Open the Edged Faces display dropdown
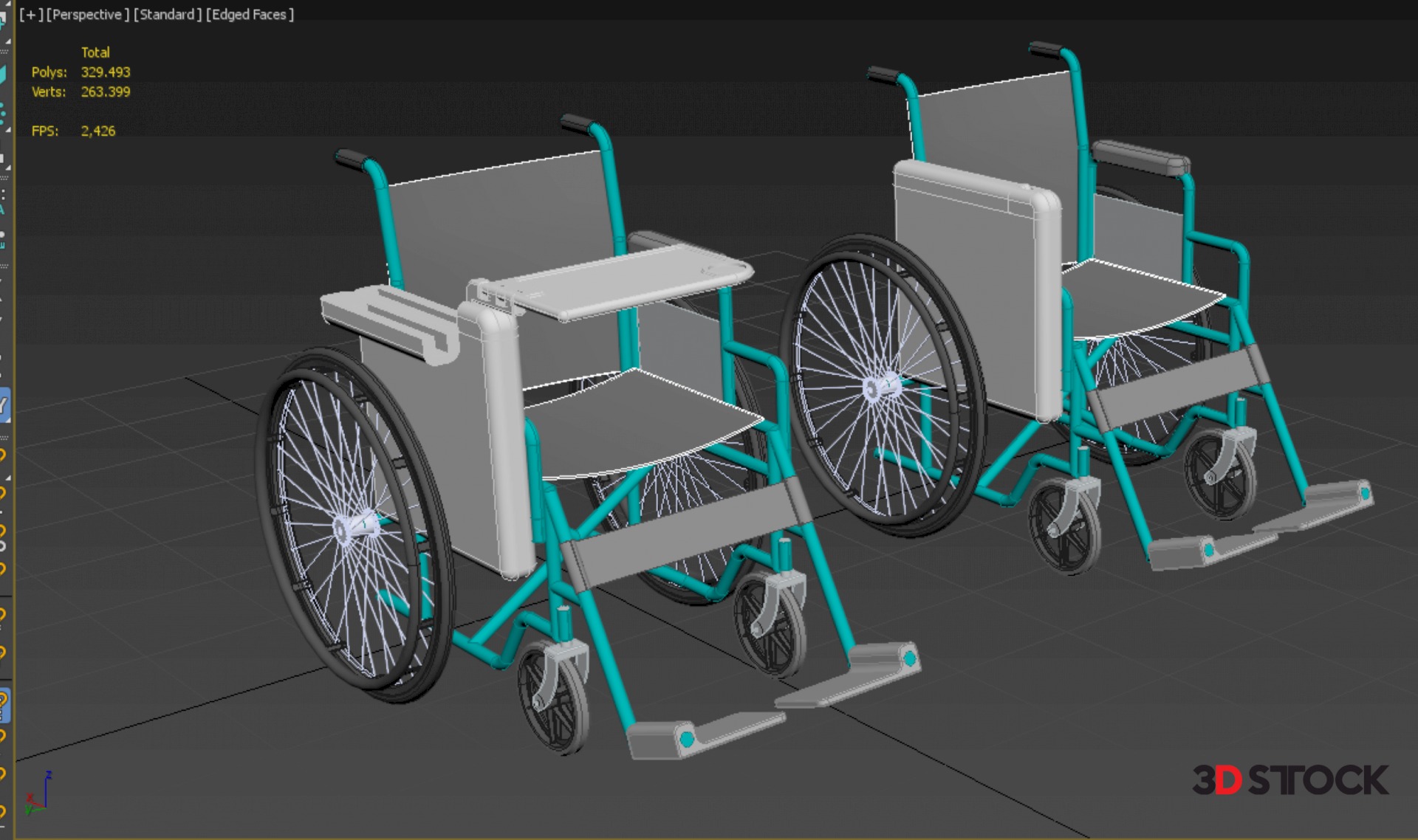This screenshot has width=1418, height=840. (250, 15)
